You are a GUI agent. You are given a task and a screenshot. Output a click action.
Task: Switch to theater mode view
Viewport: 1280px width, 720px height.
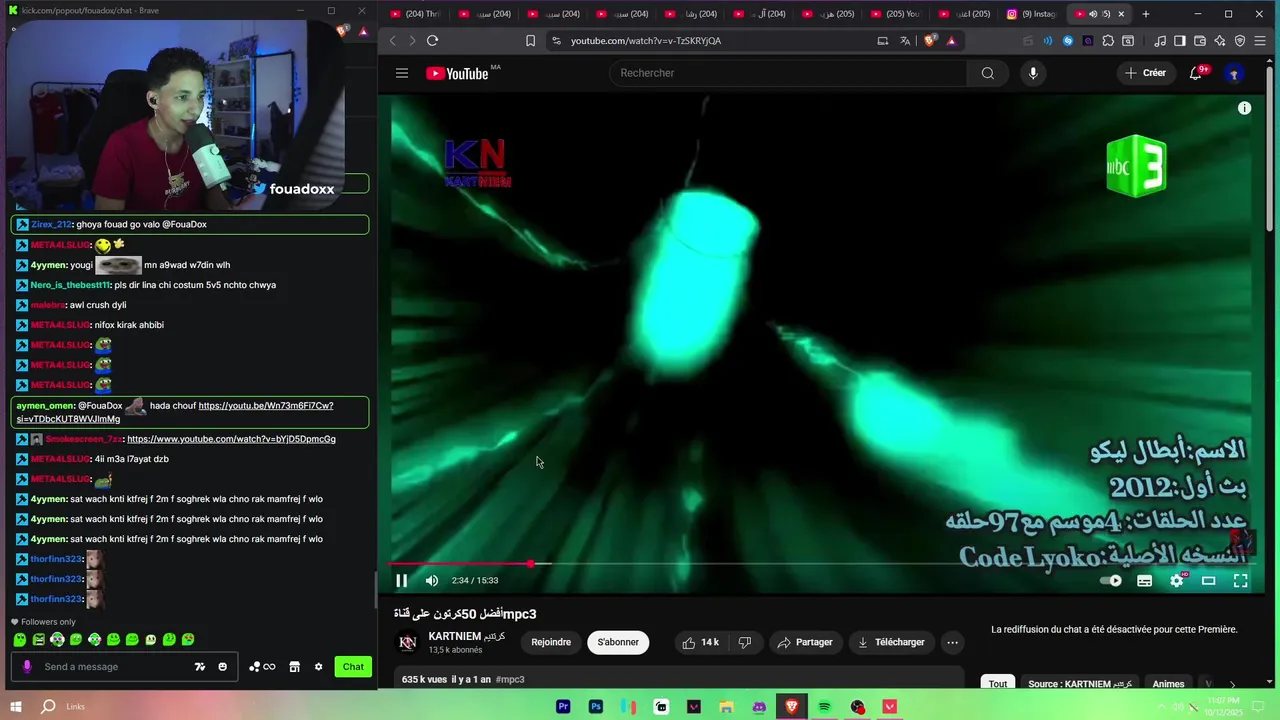tap(1208, 580)
